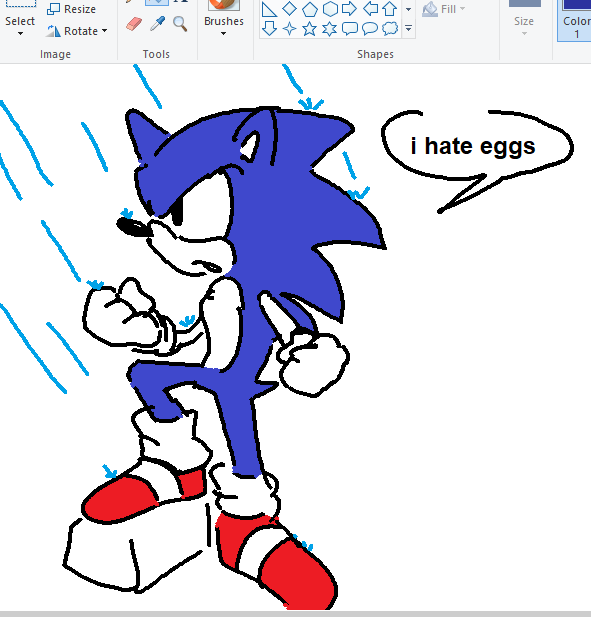Select the diamond shape
Image resolution: width=591 pixels, height=617 pixels.
(289, 8)
